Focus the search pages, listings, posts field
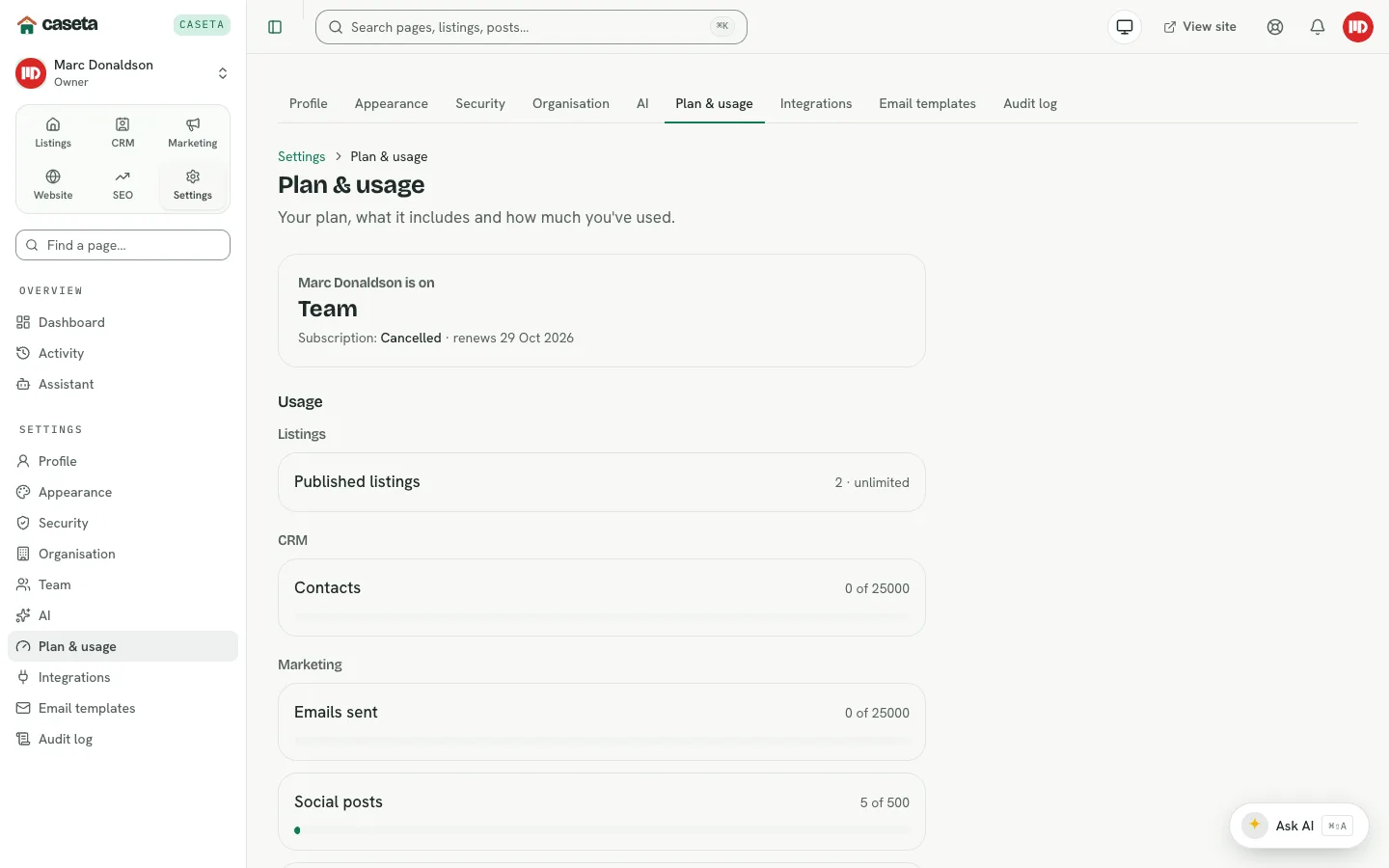This screenshot has width=1389, height=868. pyautogui.click(x=531, y=27)
